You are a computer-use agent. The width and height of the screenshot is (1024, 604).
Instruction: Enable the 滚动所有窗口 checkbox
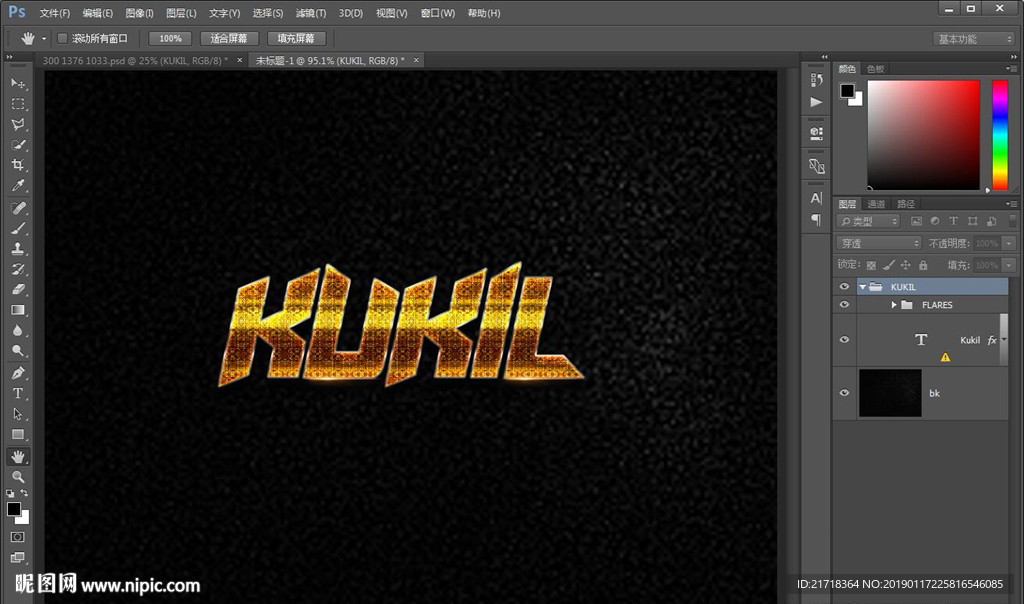pos(62,39)
